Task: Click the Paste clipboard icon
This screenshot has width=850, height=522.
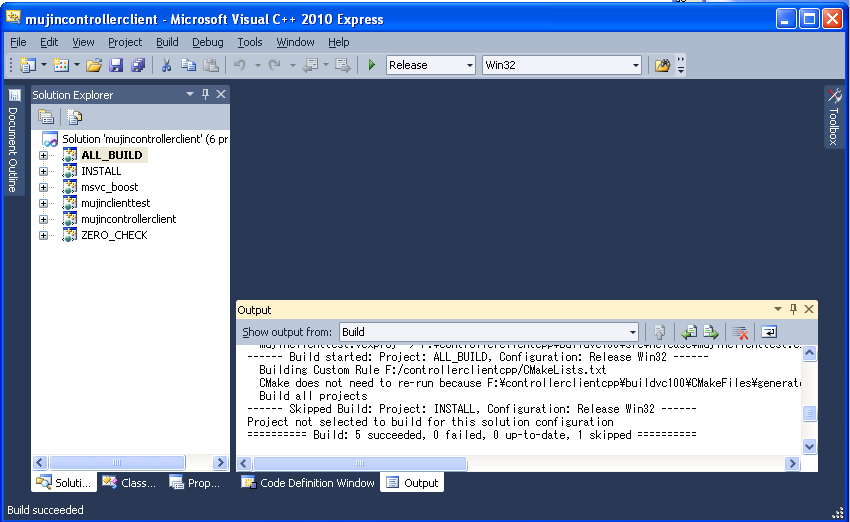Action: [x=211, y=65]
